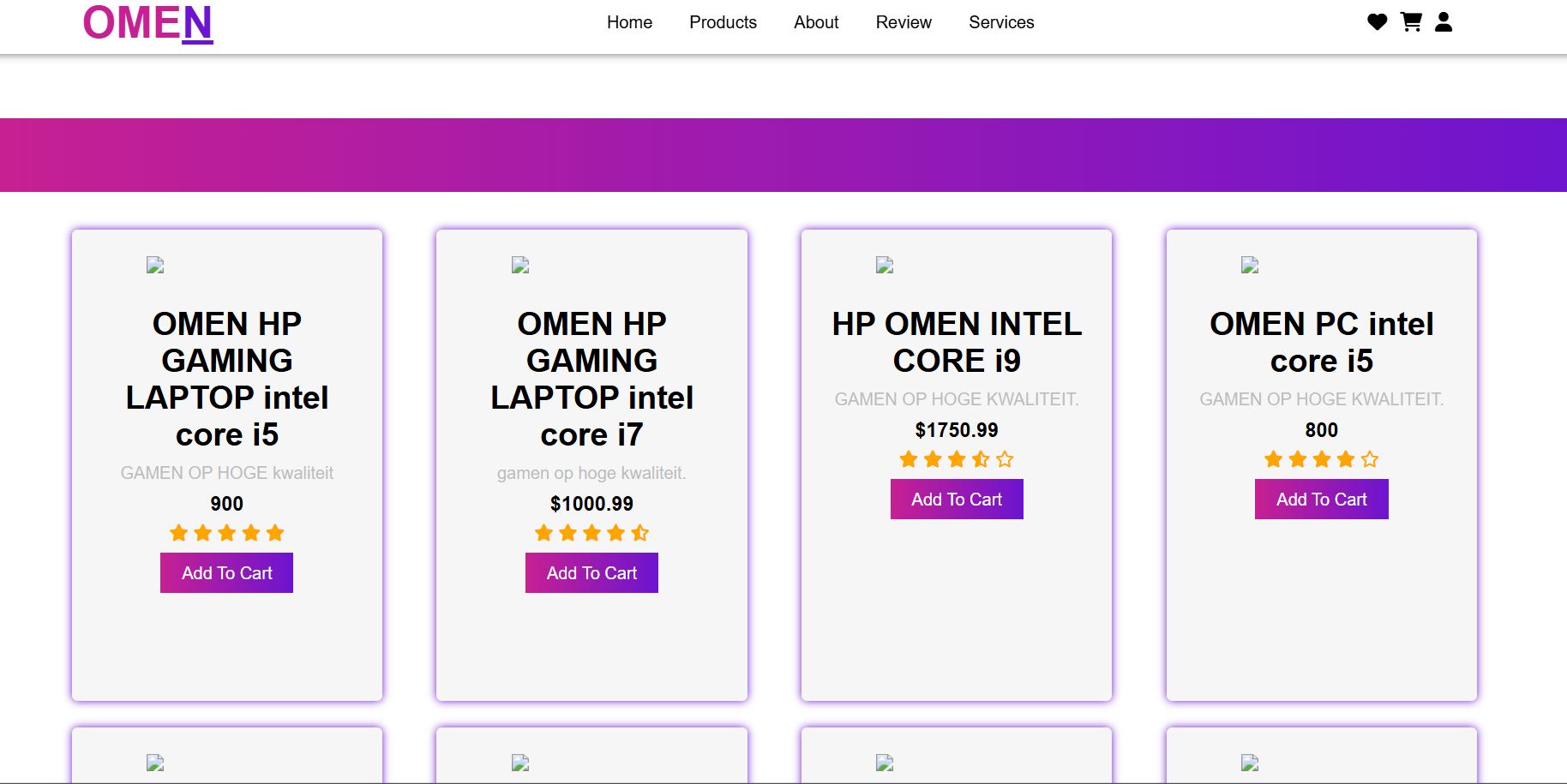Image resolution: width=1567 pixels, height=784 pixels.
Task: Click the broken image icon on the i9 card
Action: [x=884, y=264]
